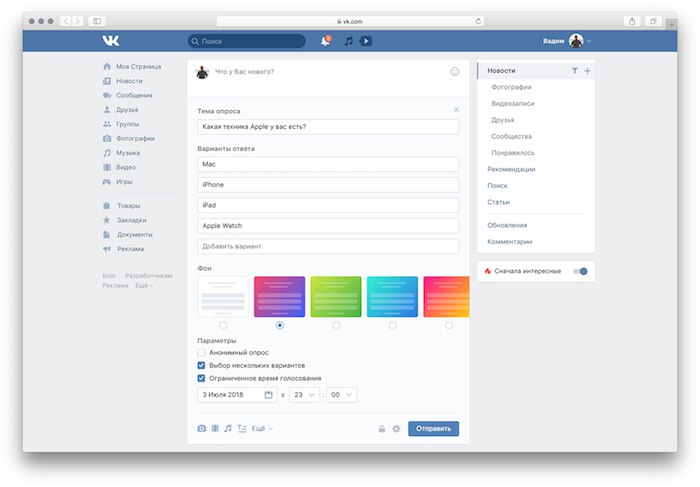Select radio under purple-pink background
This screenshot has height=487, width=700.
click(x=280, y=325)
